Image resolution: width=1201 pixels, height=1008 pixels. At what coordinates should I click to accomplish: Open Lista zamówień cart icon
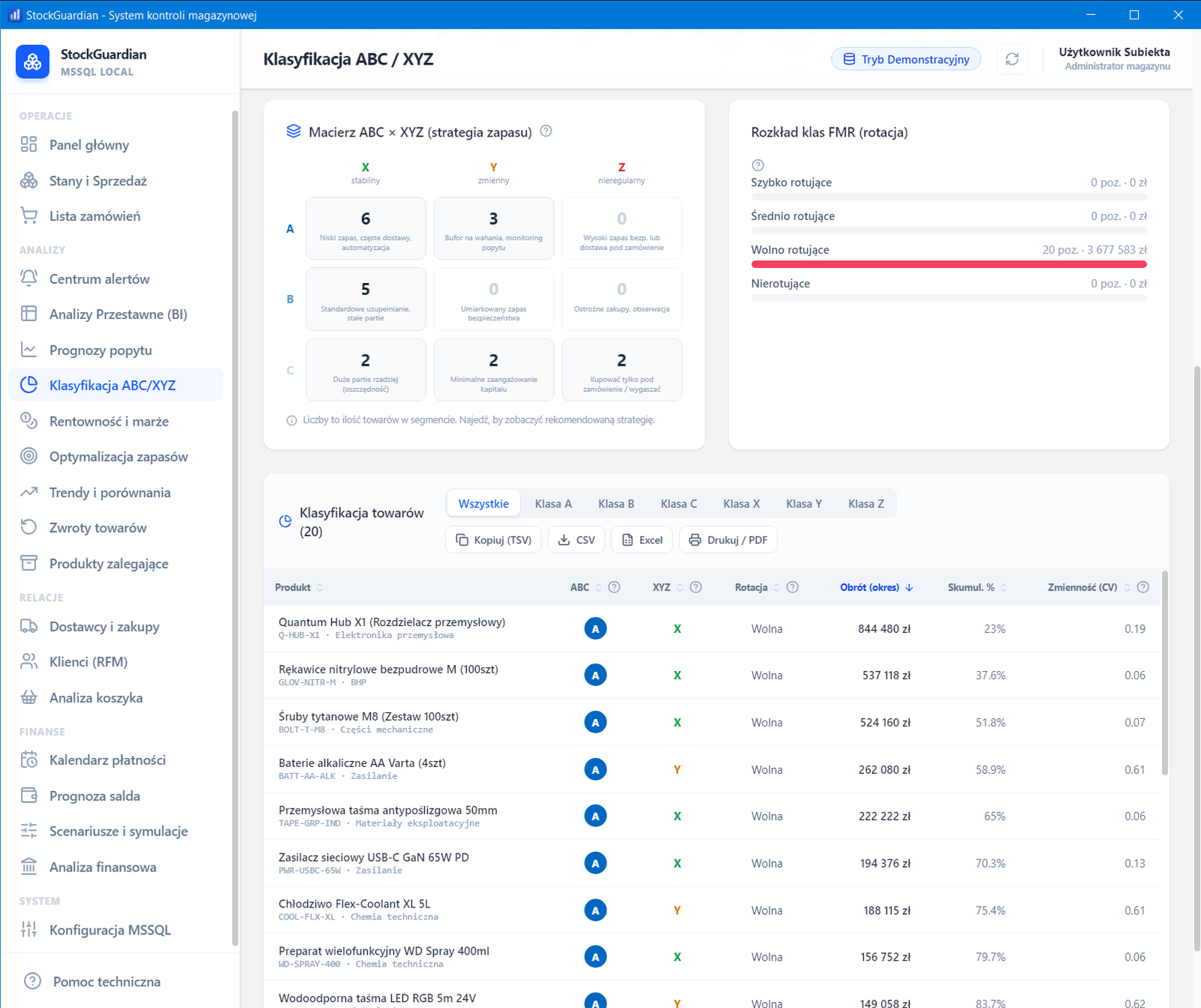(29, 216)
